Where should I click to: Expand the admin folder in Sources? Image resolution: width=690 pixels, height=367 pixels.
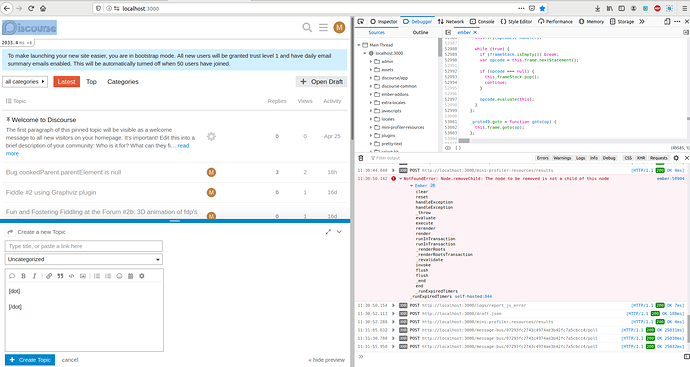point(371,62)
